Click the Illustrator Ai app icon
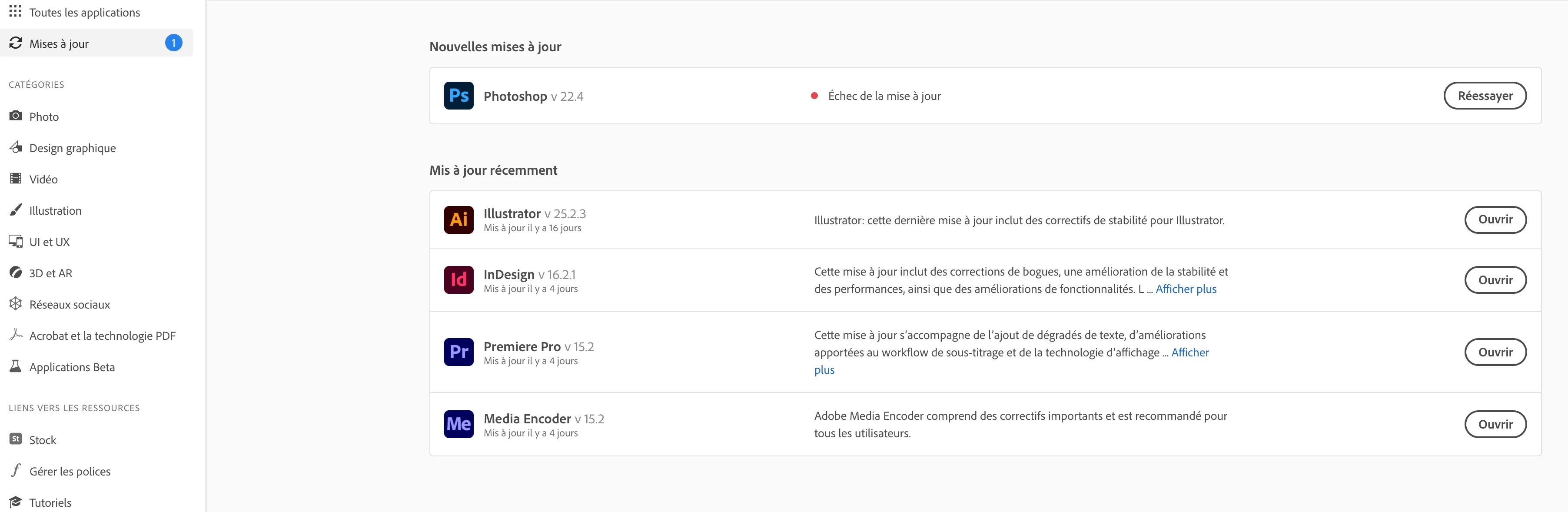Viewport: 1568px width, 512px height. point(458,220)
